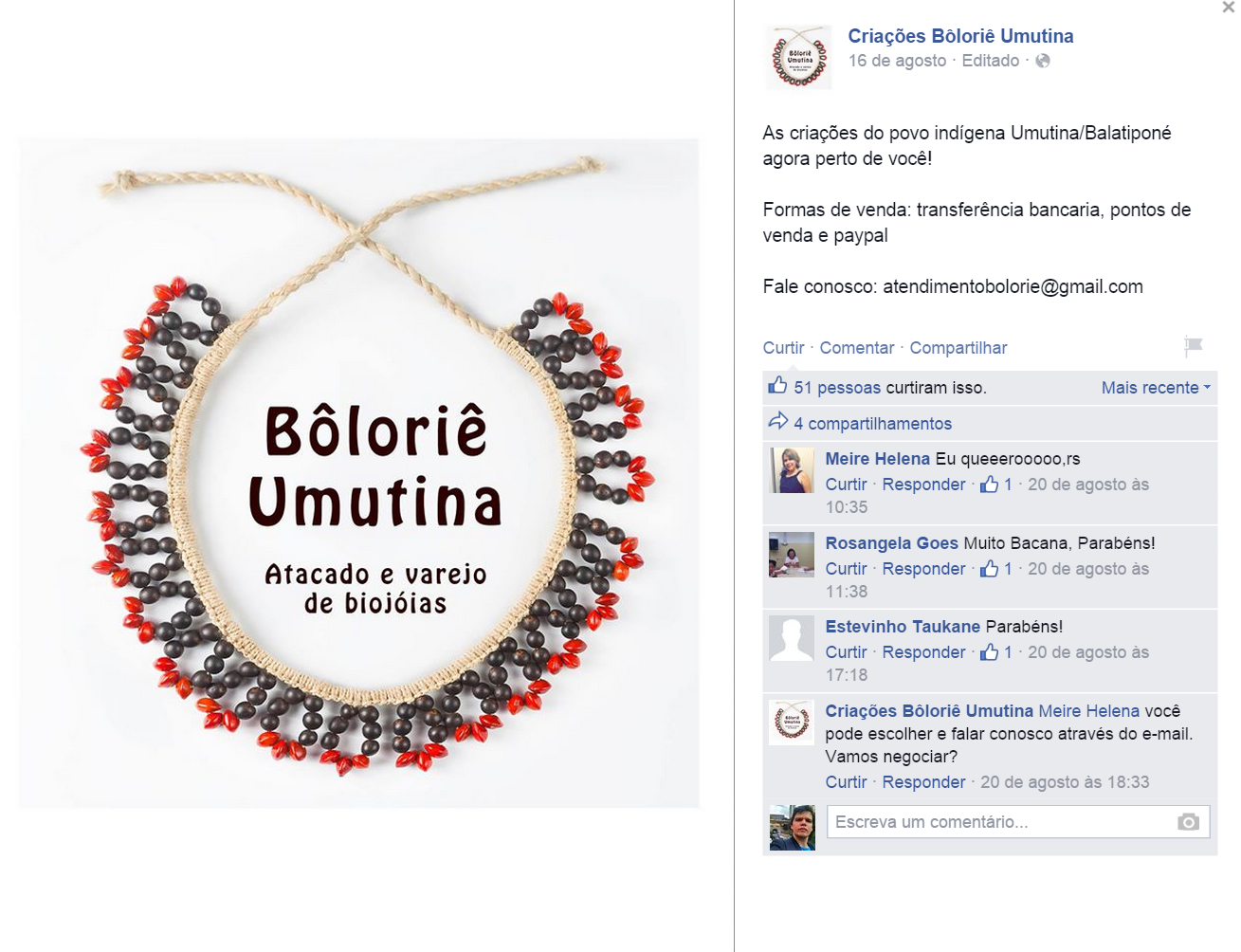Click the like count thumb on Meire Helena's comment

[989, 484]
